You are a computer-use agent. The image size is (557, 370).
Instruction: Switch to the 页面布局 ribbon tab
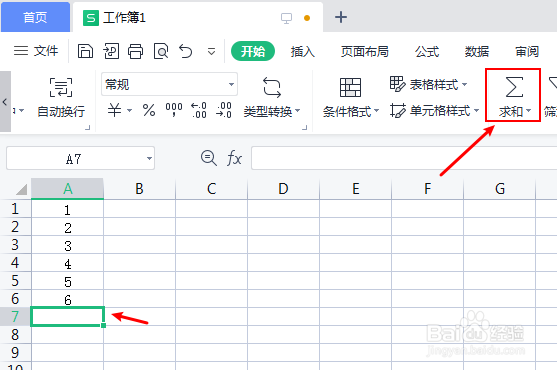[364, 52]
